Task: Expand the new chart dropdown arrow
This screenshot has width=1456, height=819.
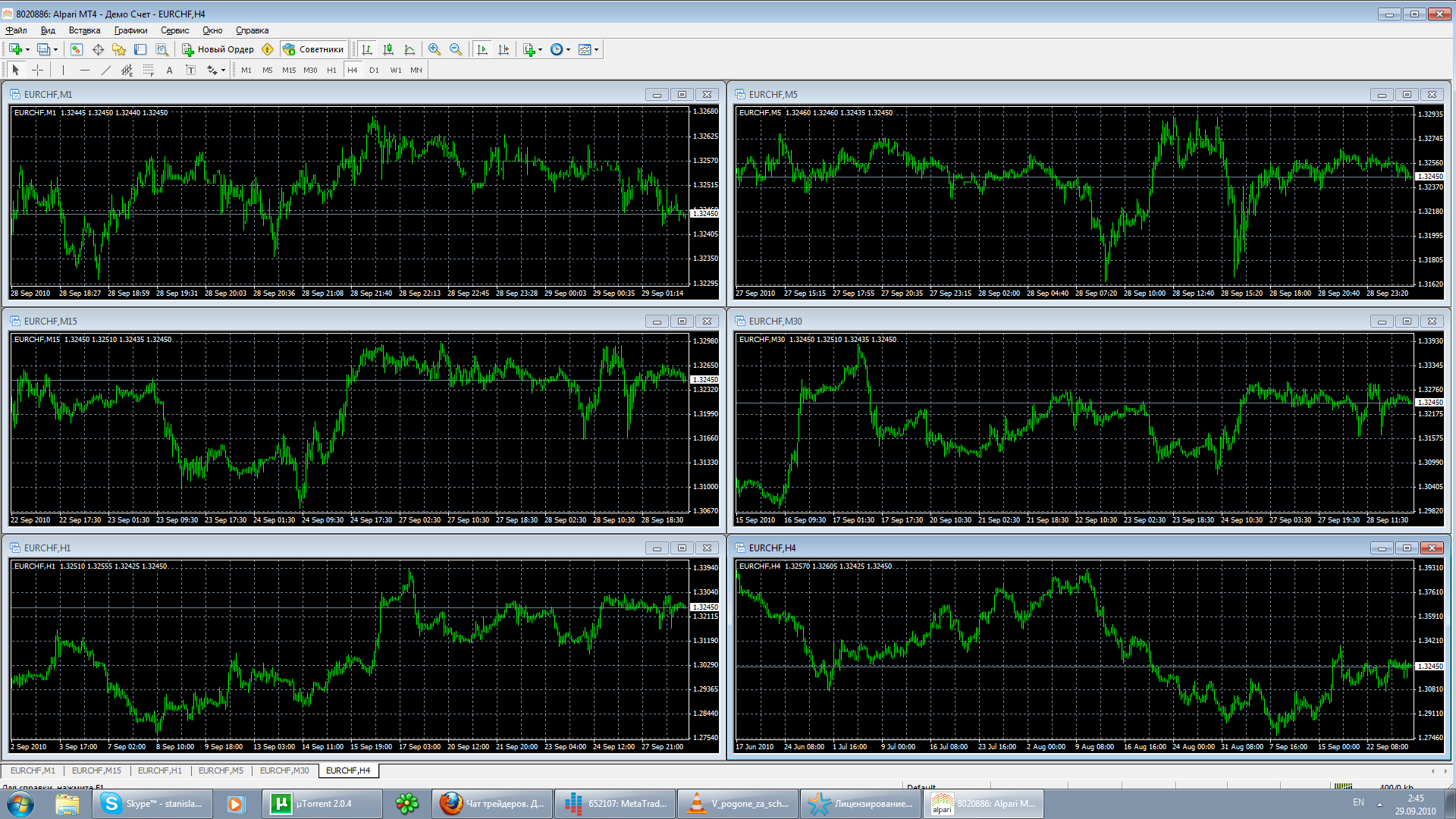Action: click(27, 49)
